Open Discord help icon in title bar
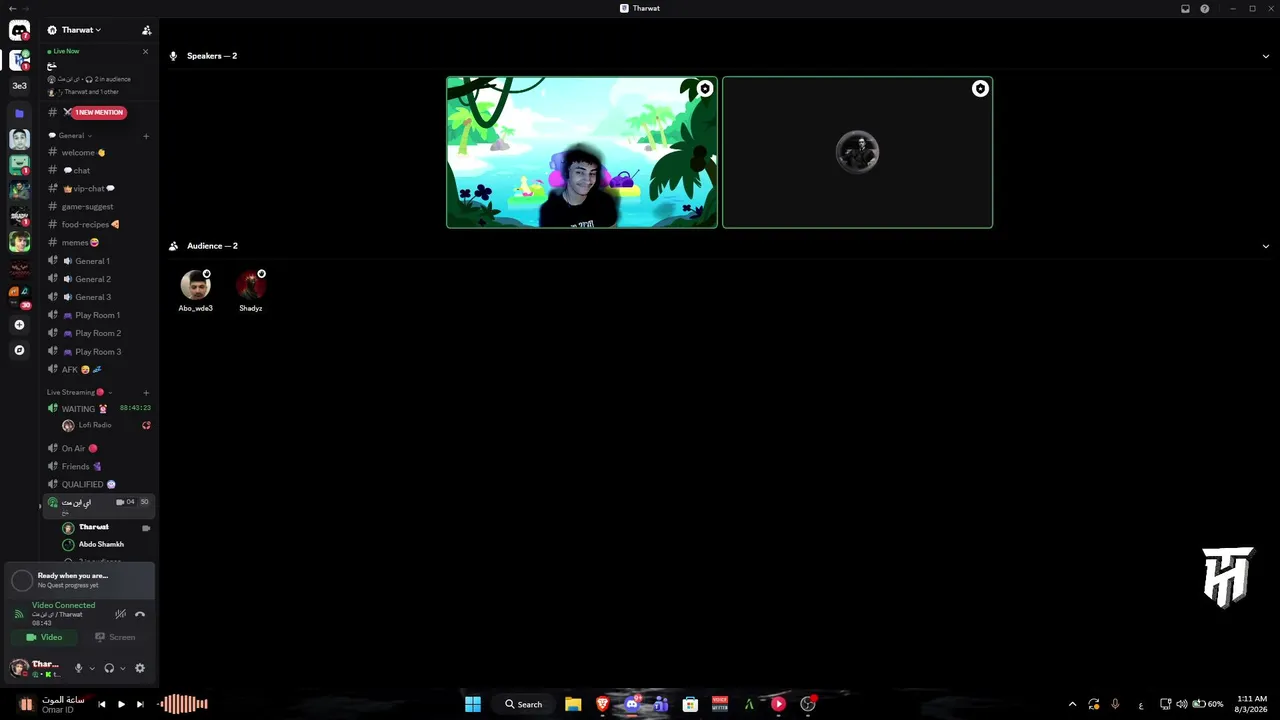This screenshot has height=720, width=1280. click(1205, 8)
